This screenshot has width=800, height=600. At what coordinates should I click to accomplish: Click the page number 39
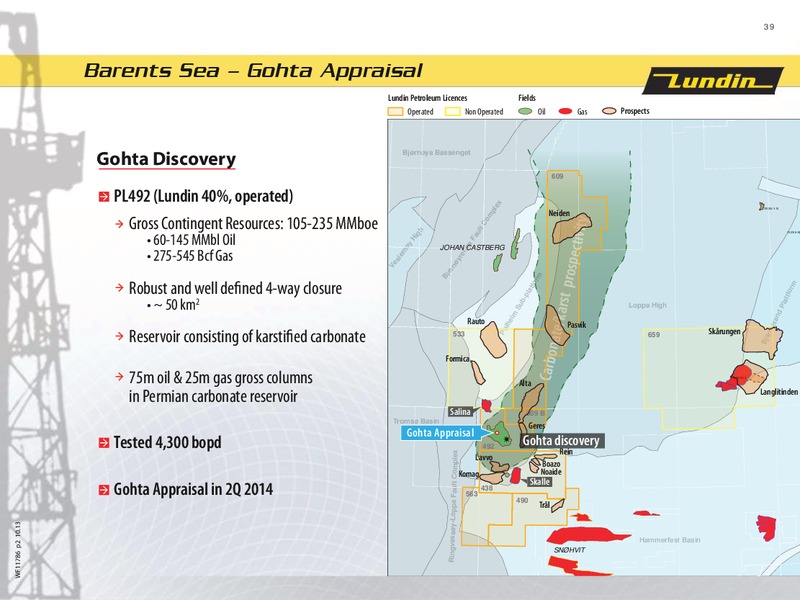point(769,27)
